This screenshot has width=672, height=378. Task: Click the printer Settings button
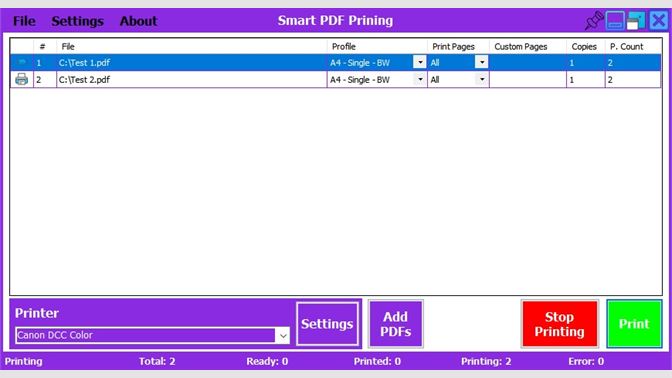tap(327, 324)
